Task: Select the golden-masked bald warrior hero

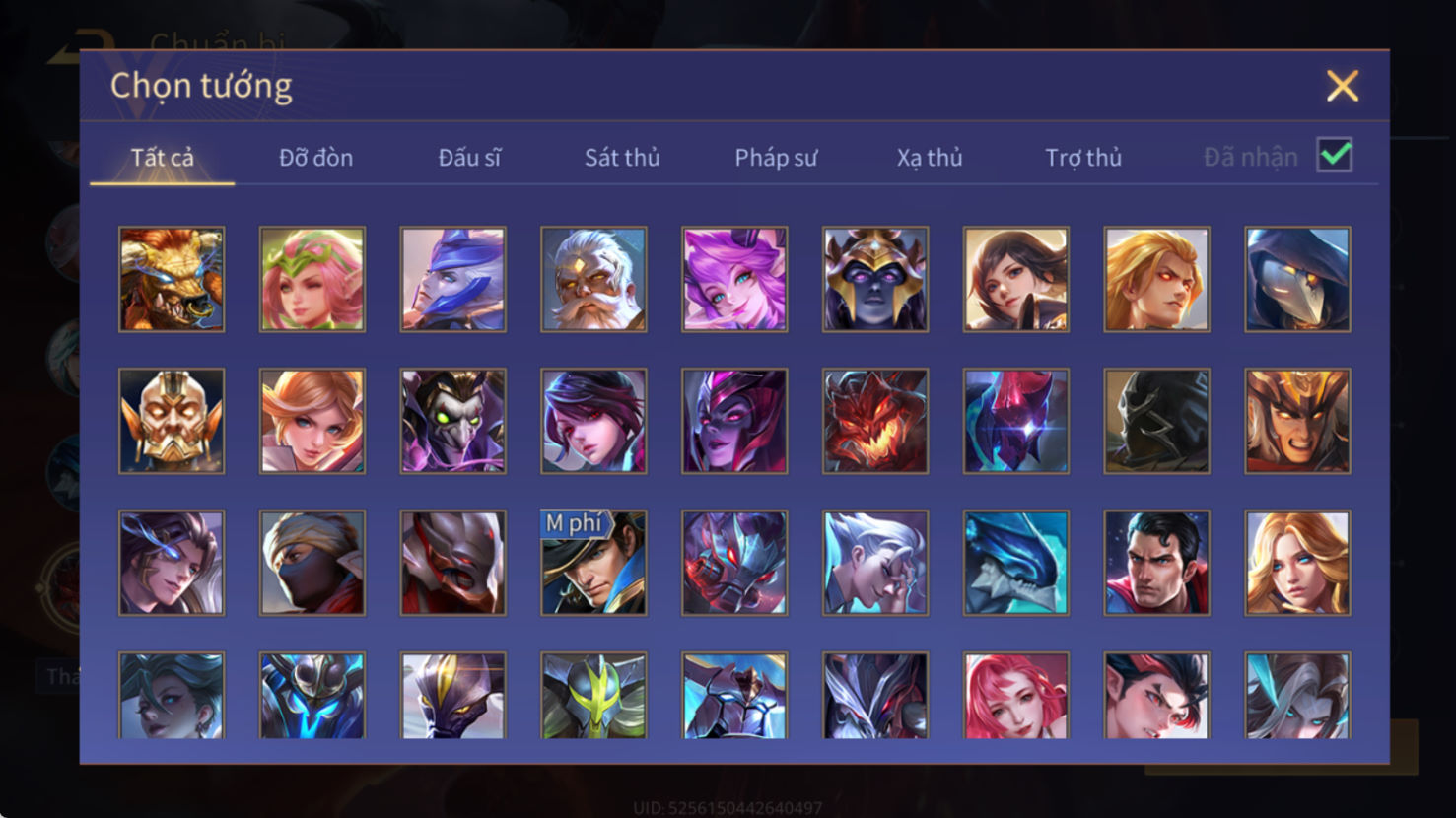Action: point(172,421)
